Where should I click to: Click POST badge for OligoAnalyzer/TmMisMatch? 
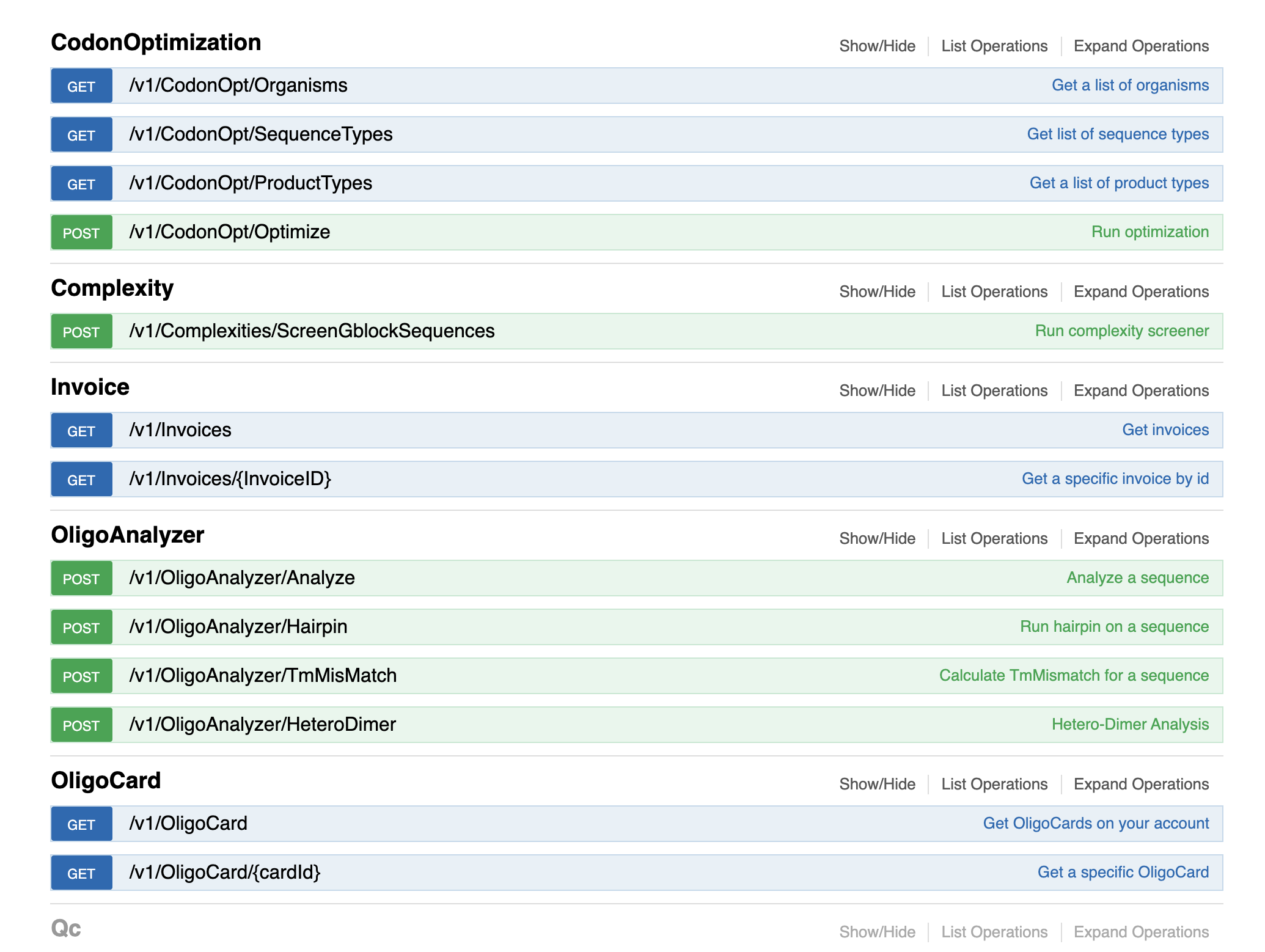81,676
